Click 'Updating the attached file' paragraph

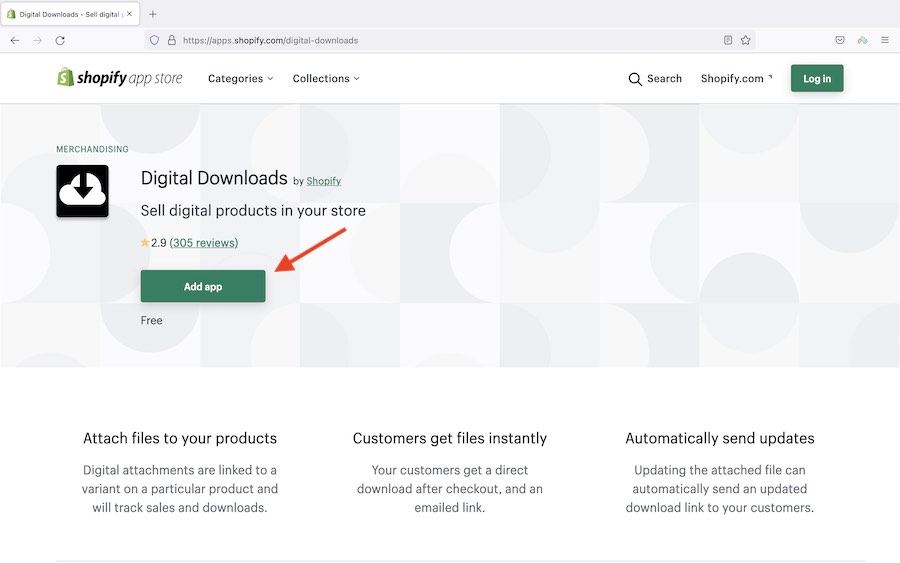tap(720, 488)
